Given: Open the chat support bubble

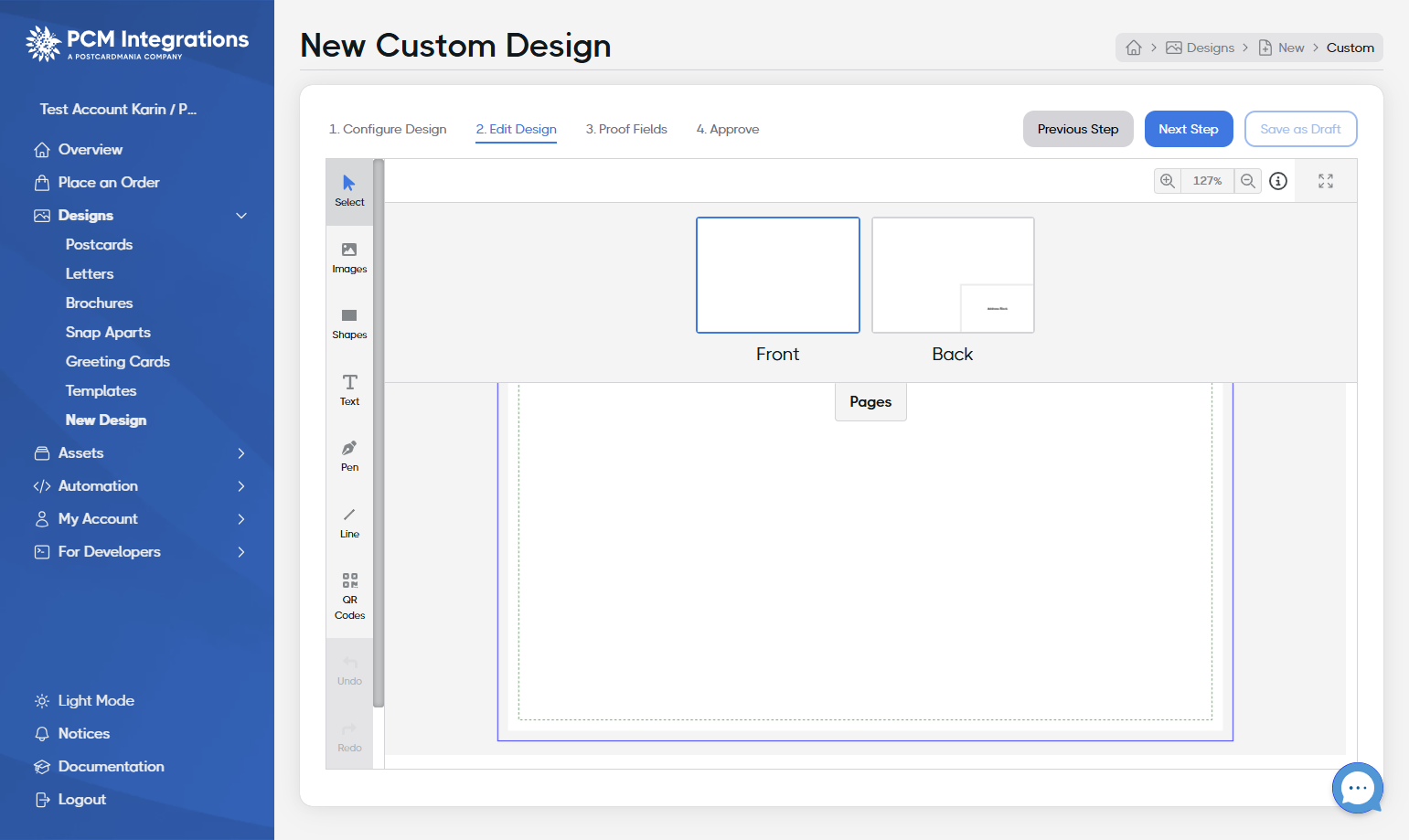Looking at the screenshot, I should point(1358,788).
